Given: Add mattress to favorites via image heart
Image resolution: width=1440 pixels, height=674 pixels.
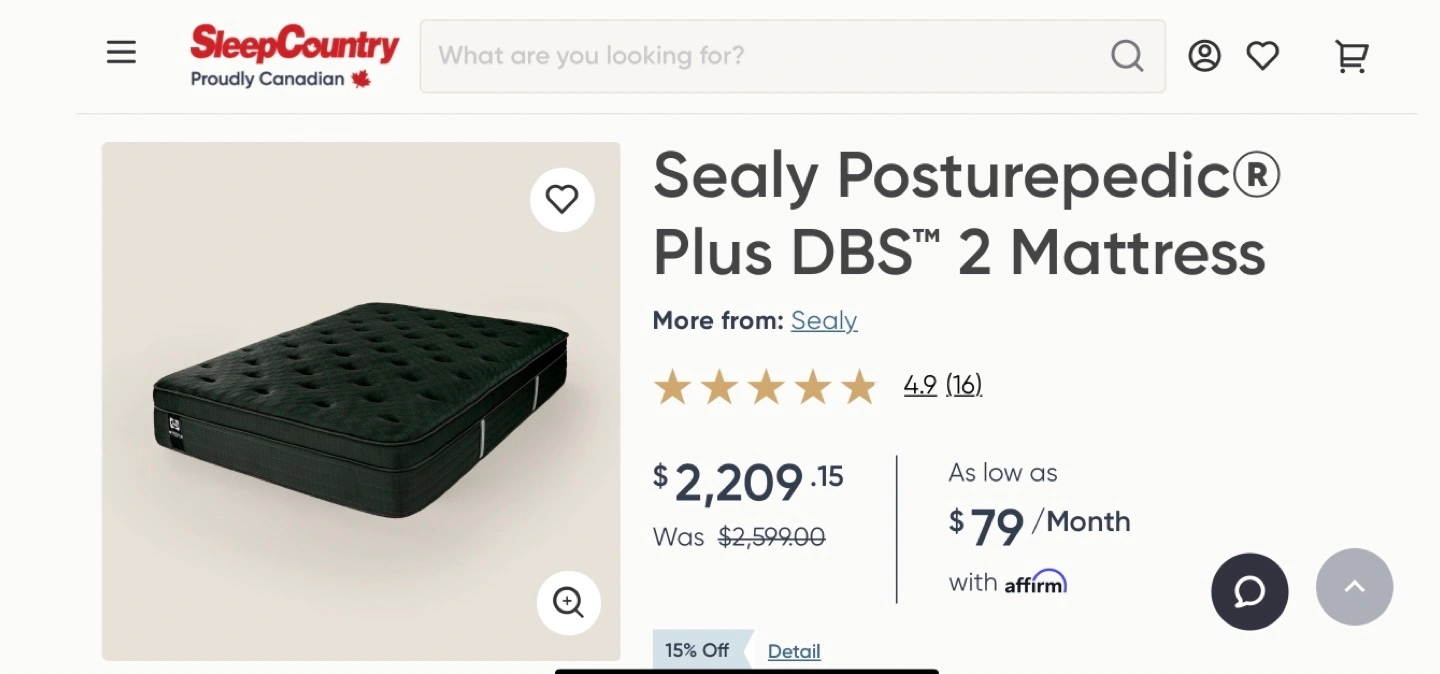Looking at the screenshot, I should pyautogui.click(x=562, y=200).
